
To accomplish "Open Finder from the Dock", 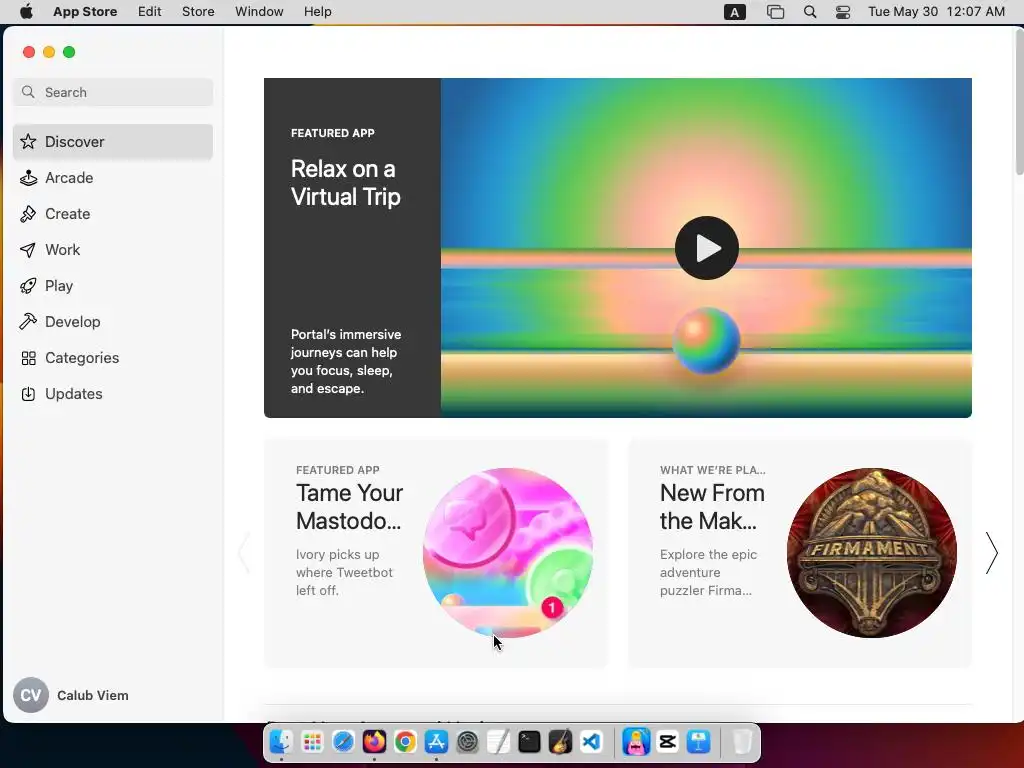I will click(281, 742).
